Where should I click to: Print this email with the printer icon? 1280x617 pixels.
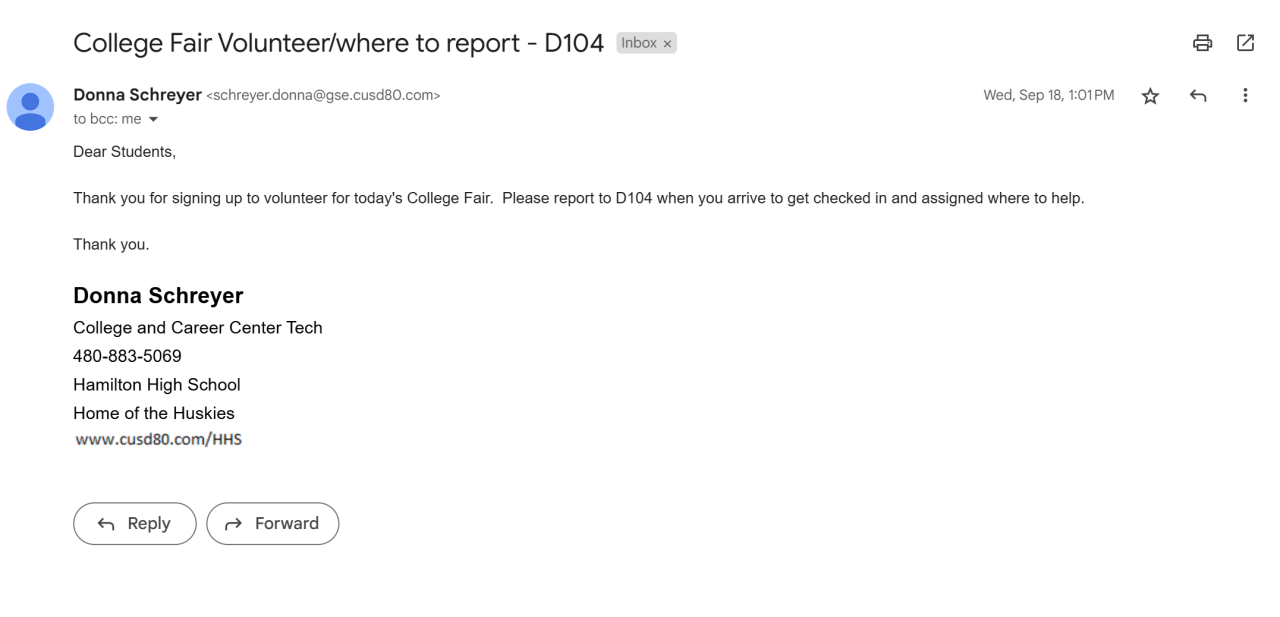pos(1203,43)
